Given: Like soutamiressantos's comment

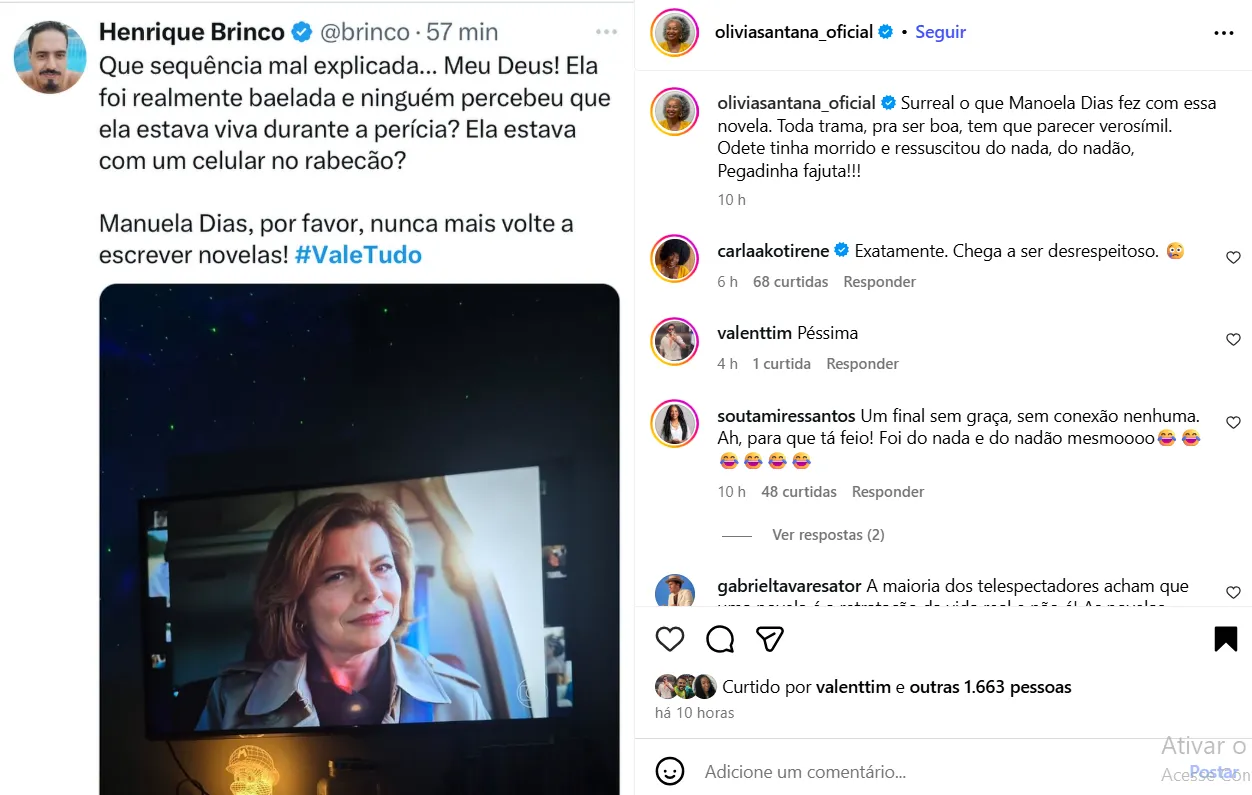Looking at the screenshot, I should [1233, 423].
